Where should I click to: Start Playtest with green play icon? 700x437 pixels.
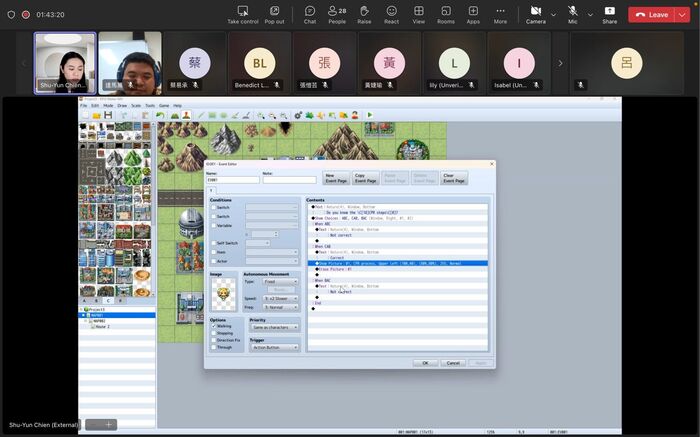[x=370, y=115]
